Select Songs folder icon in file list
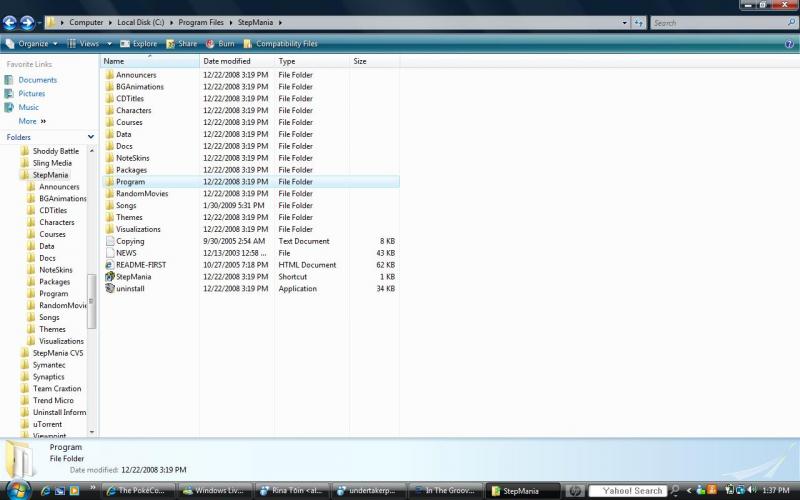Screen dimensions: 800x500 [110, 206]
